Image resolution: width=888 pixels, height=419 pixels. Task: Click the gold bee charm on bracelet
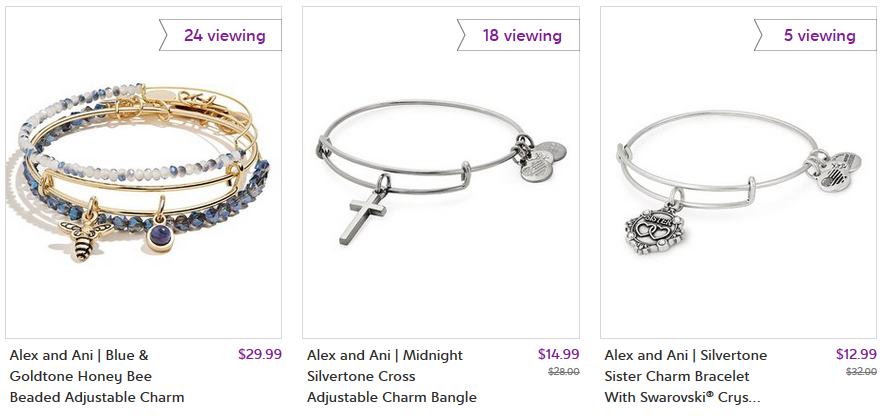[x=82, y=233]
